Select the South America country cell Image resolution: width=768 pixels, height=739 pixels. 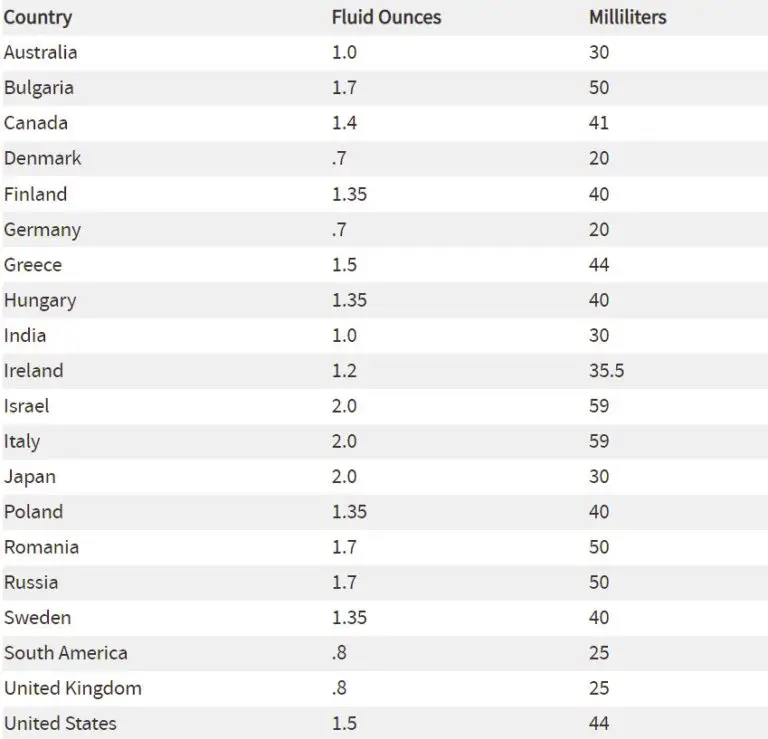[x=65, y=653]
